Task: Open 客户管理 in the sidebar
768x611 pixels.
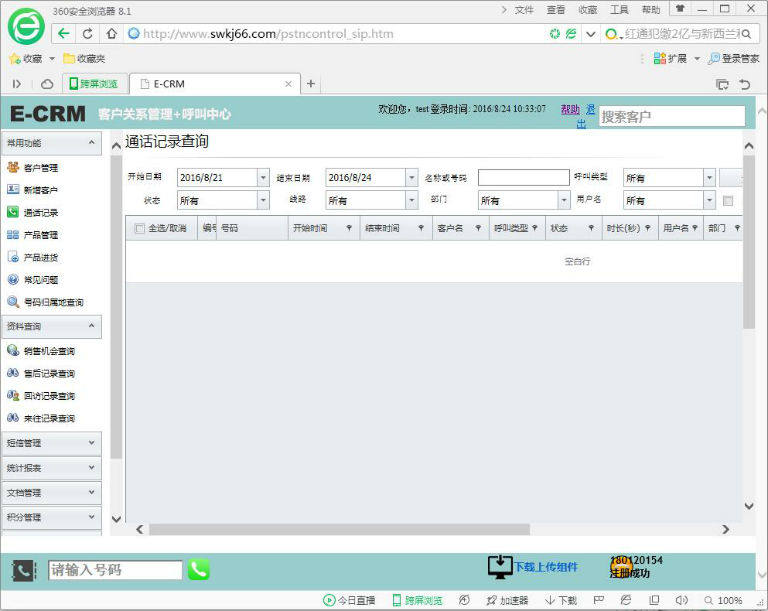Action: (40, 168)
